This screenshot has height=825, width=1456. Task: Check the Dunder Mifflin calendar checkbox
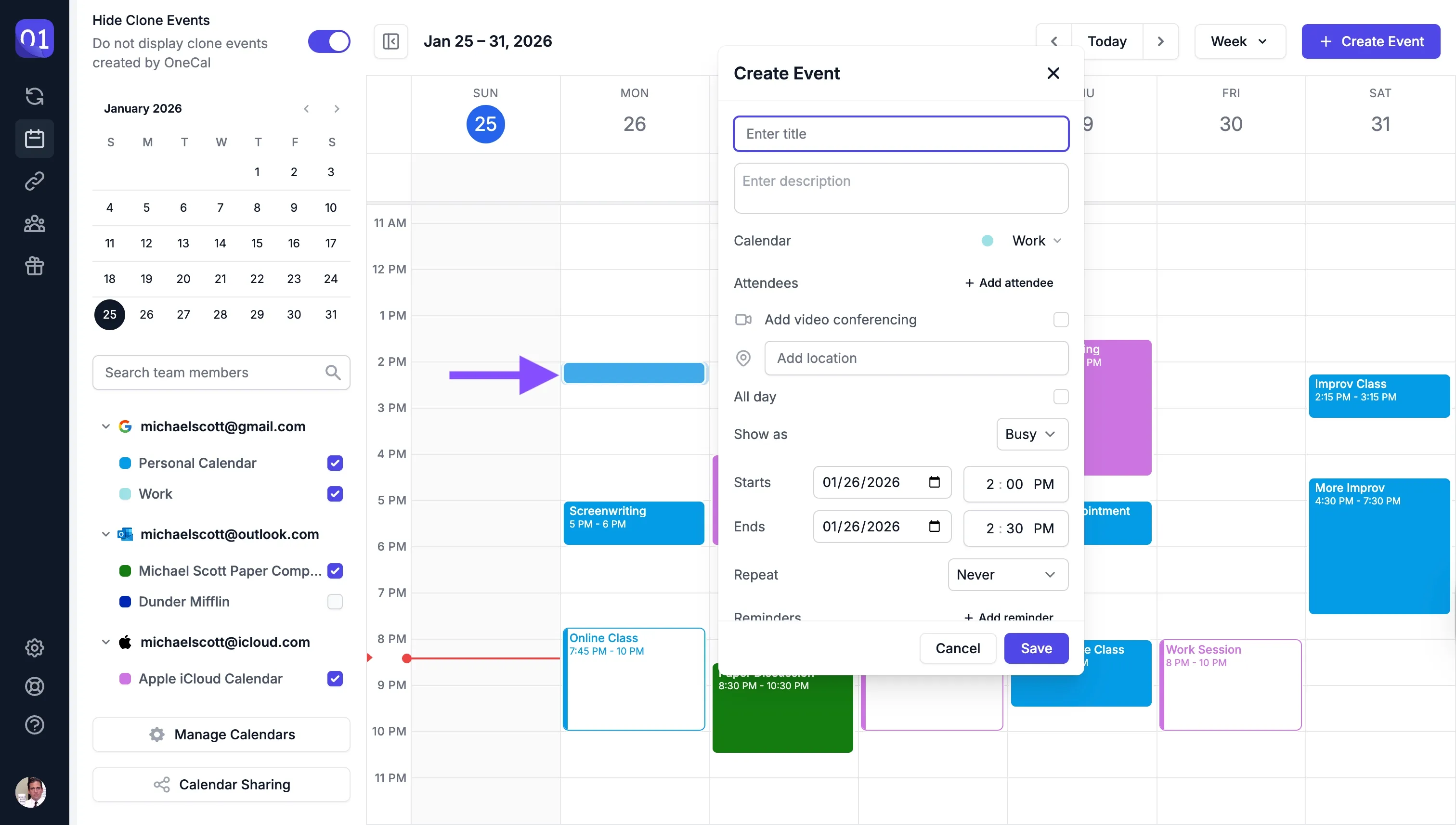click(335, 602)
